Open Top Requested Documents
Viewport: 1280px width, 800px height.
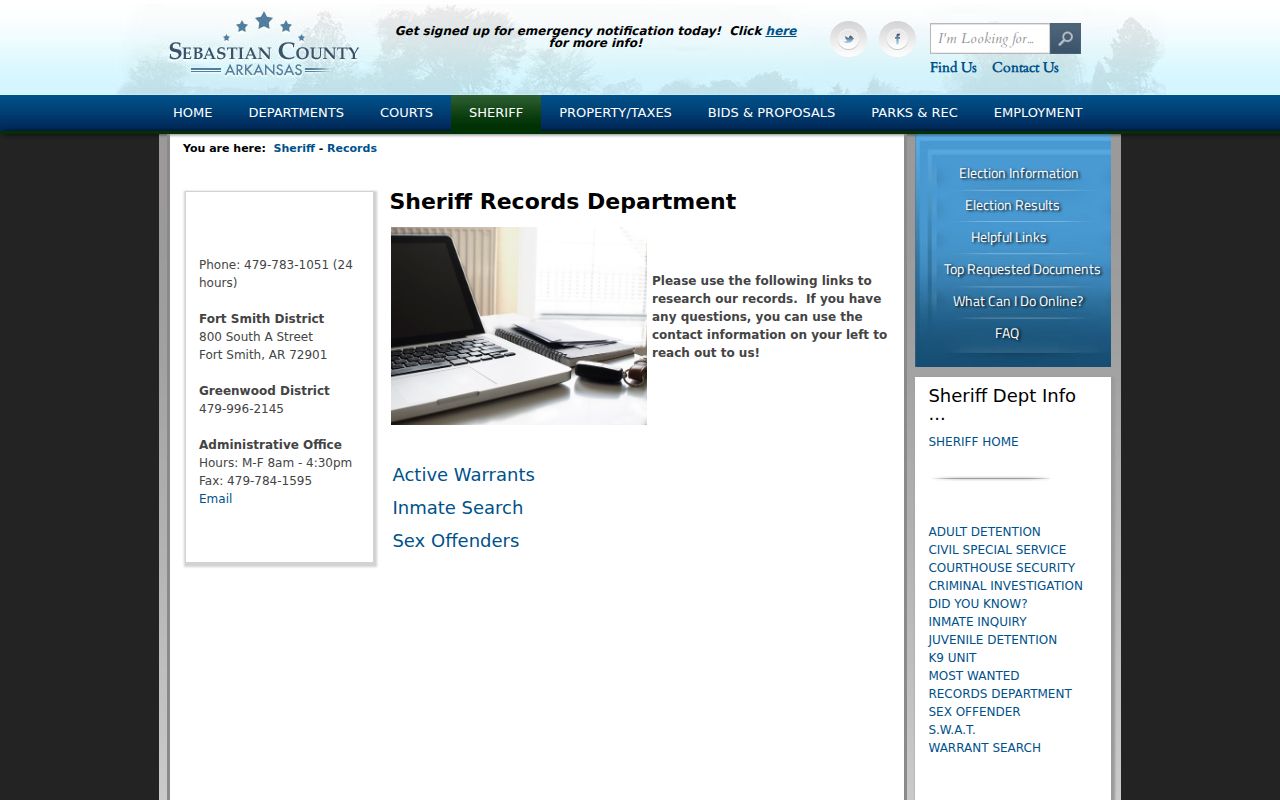click(1022, 270)
